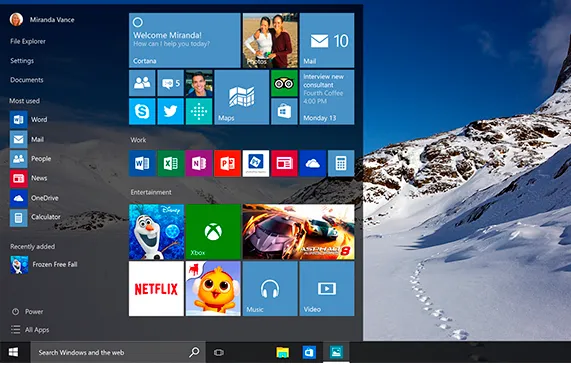The image size is (571, 365).
Task: Open the Mail tile showing 10
Action: tap(327, 40)
